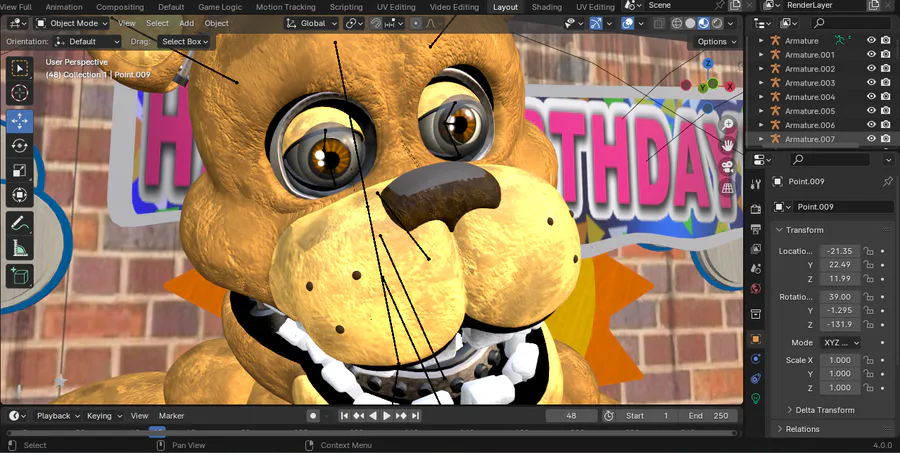Select the Measure tool

20,248
